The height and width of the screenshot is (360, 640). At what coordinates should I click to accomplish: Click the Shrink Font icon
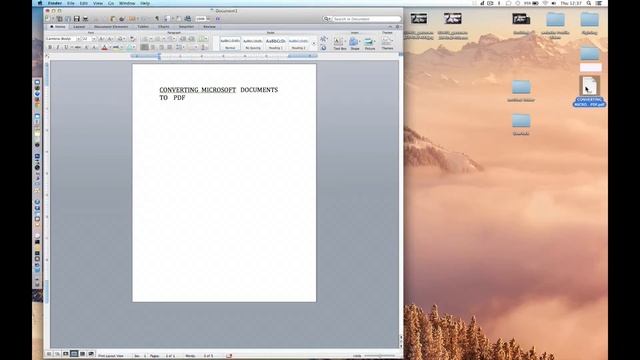109,38
